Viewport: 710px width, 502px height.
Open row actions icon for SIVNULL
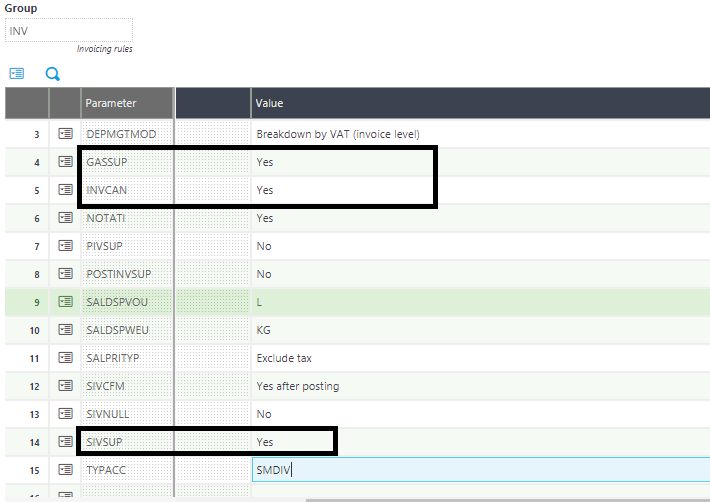[66, 414]
